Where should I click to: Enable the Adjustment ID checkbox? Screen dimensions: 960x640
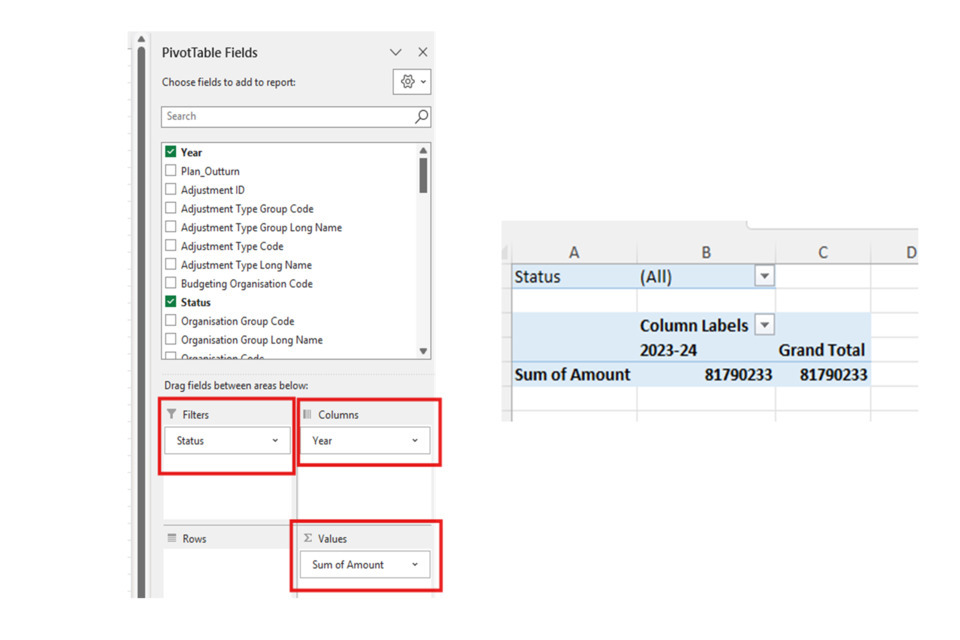(x=171, y=190)
